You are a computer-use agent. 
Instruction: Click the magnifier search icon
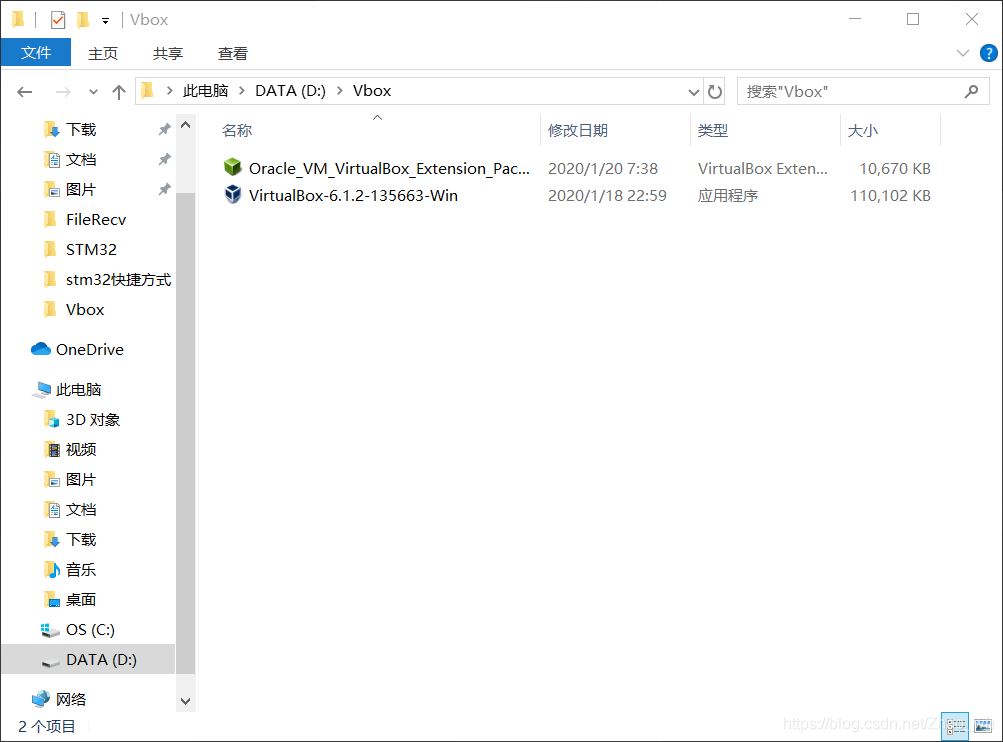[x=972, y=91]
